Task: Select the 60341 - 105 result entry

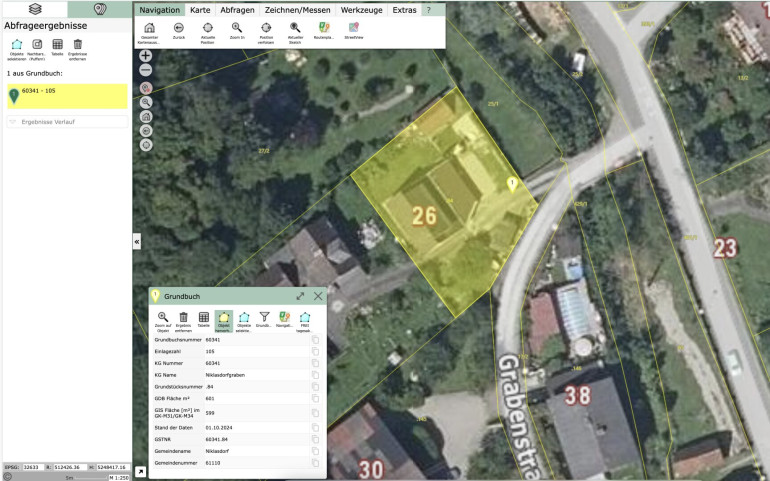Action: click(x=65, y=95)
